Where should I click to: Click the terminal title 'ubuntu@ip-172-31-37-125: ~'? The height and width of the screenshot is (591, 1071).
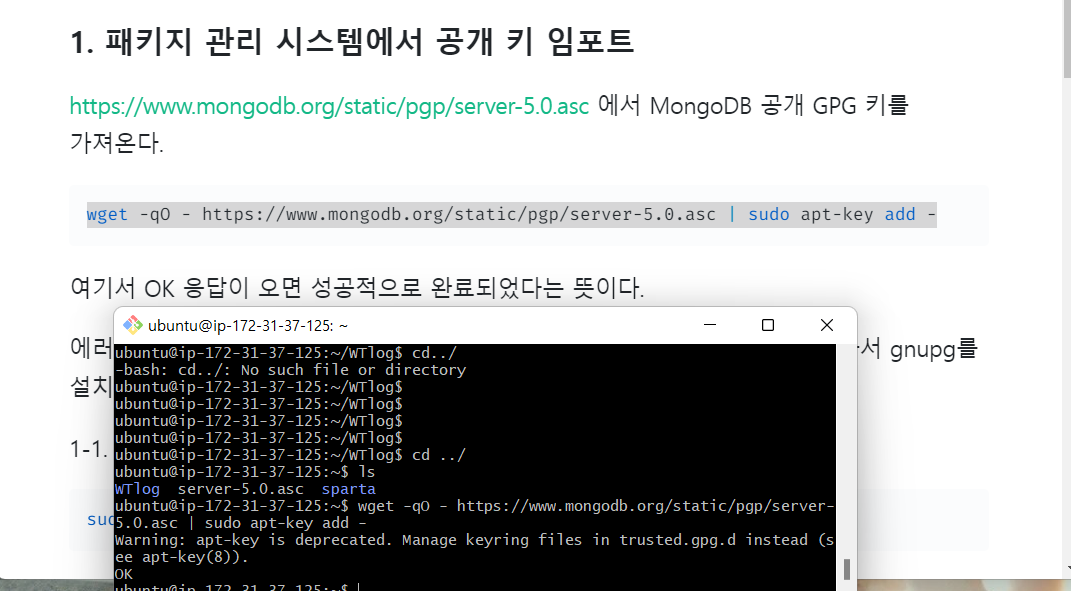248,325
